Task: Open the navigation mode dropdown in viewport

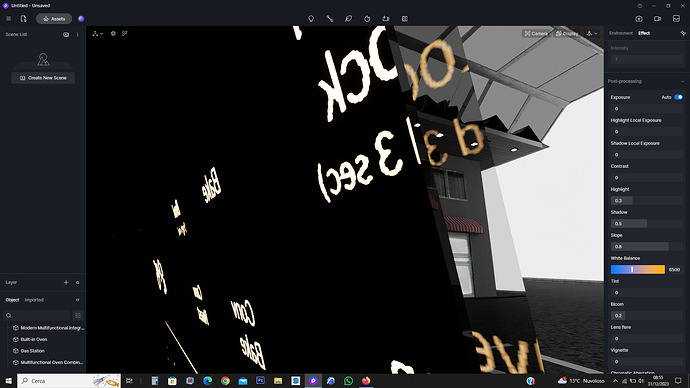Action: point(592,33)
